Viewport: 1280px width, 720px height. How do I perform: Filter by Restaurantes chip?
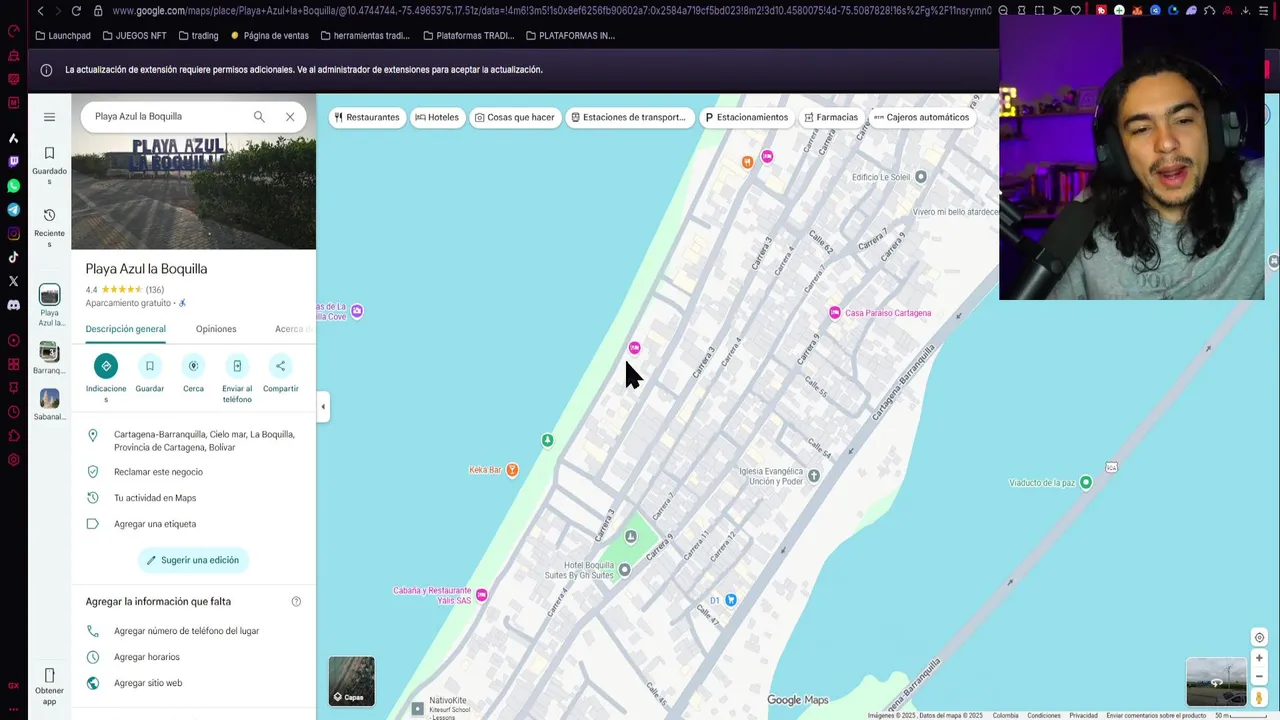(367, 117)
